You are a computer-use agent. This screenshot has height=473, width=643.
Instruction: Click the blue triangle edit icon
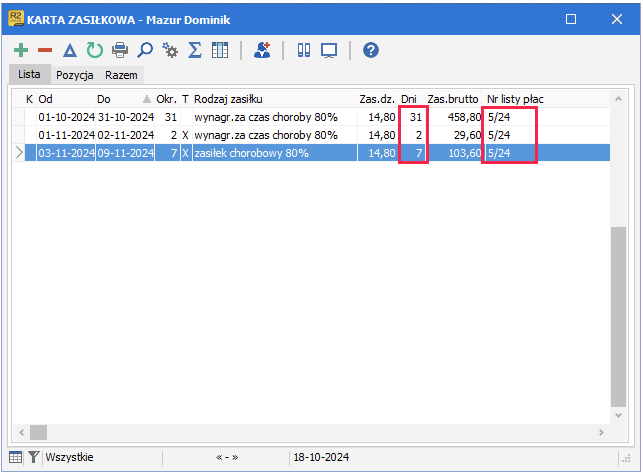70,50
